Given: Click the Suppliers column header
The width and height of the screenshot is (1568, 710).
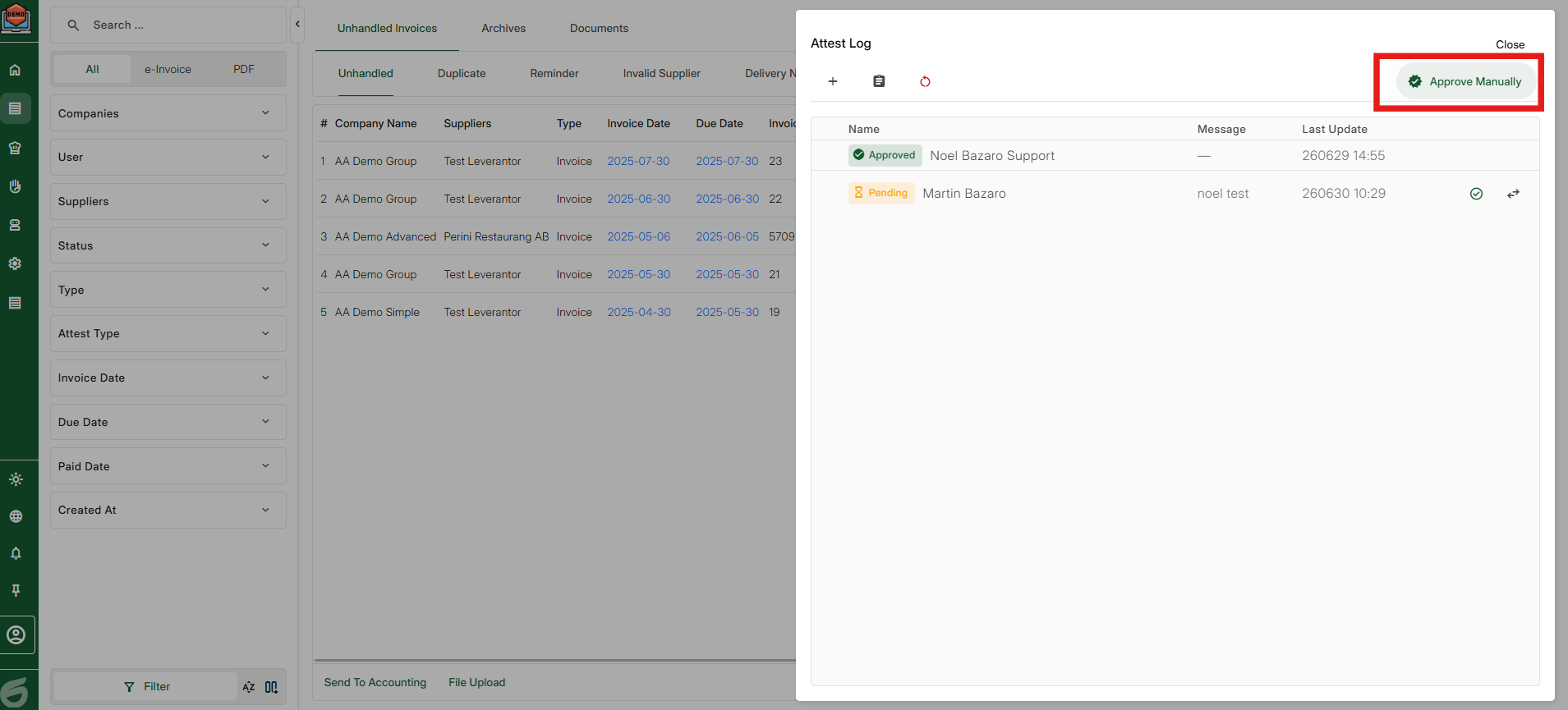Looking at the screenshot, I should tap(467, 123).
